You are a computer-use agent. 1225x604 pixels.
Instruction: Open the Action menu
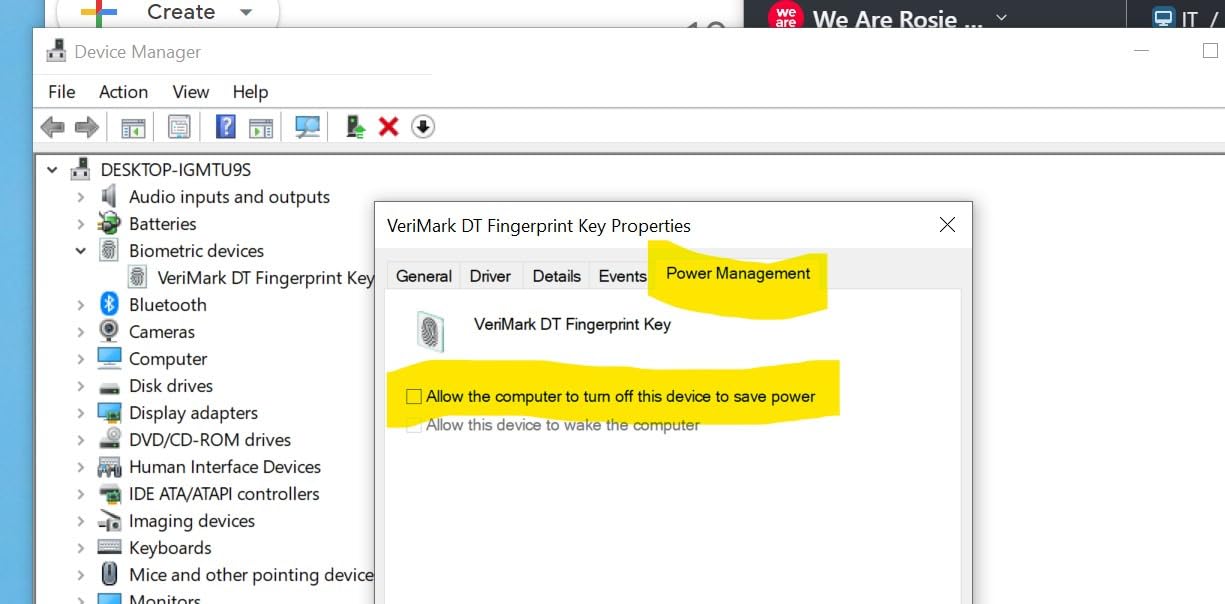tap(123, 92)
